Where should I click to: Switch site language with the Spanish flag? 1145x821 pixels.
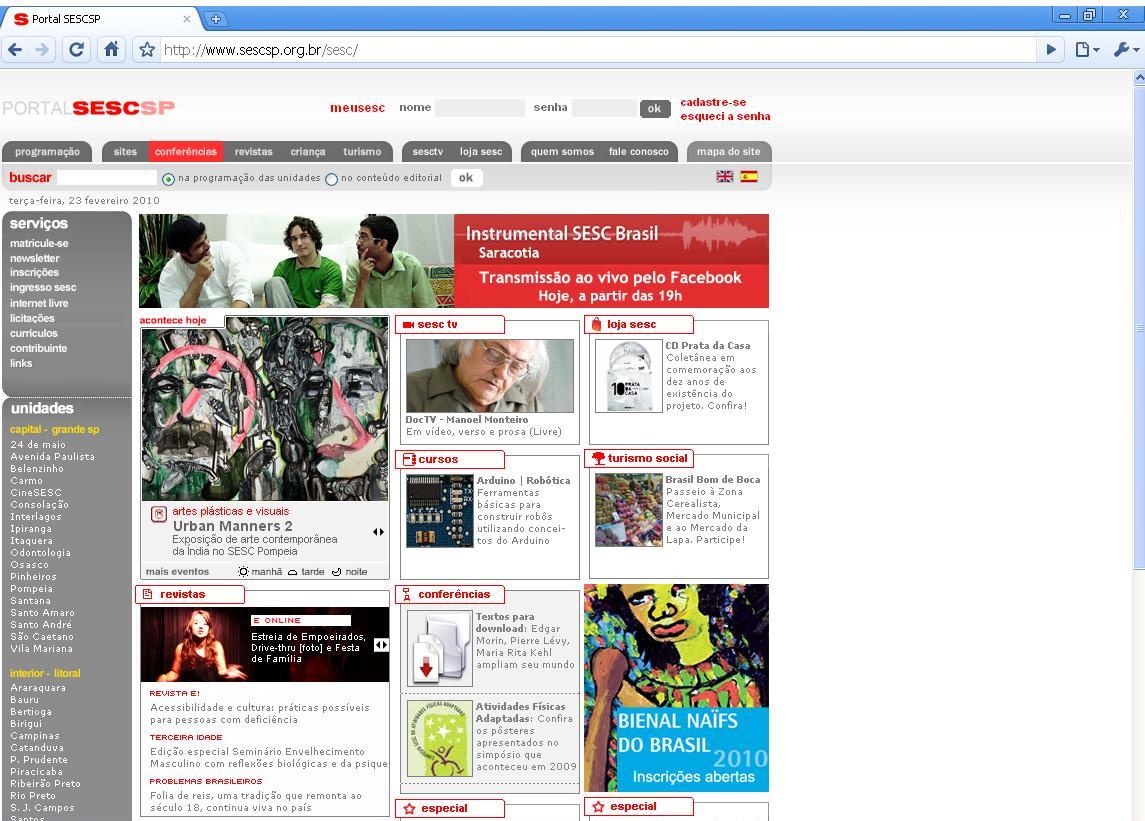749,177
